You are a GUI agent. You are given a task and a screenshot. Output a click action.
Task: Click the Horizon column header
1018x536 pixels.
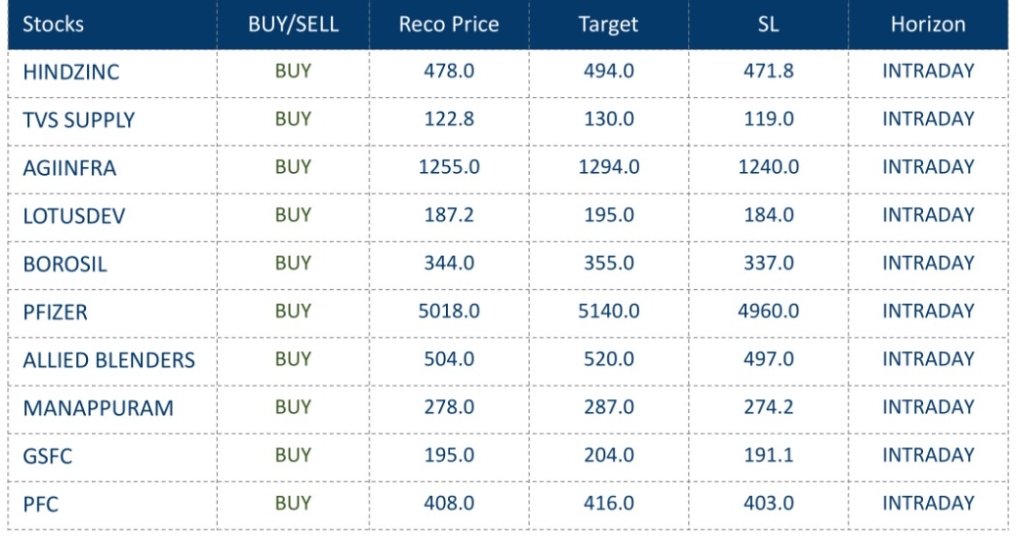928,24
